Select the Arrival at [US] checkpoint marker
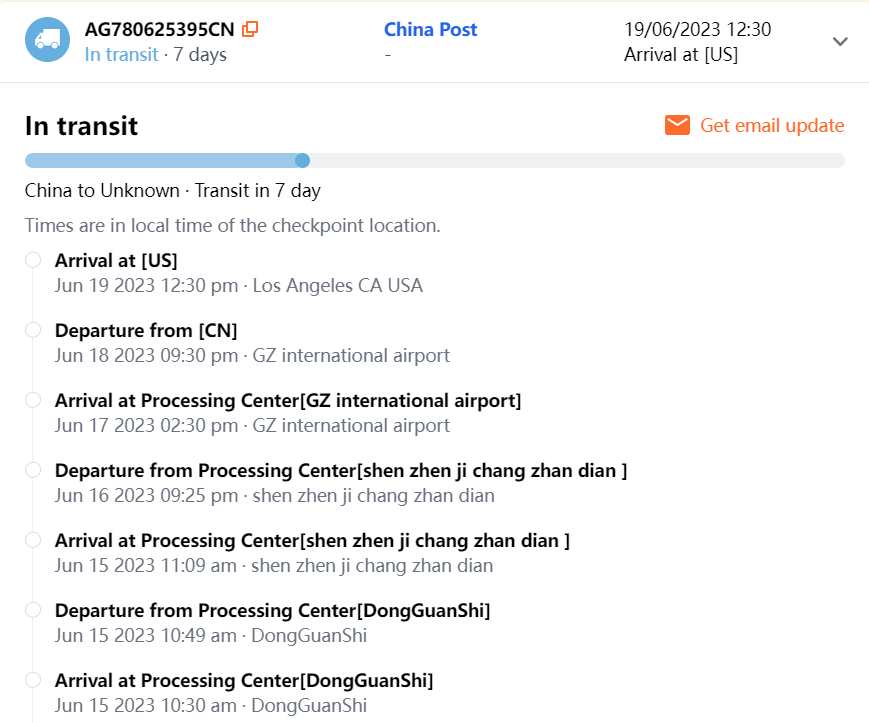This screenshot has height=723, width=869. pyautogui.click(x=33, y=260)
